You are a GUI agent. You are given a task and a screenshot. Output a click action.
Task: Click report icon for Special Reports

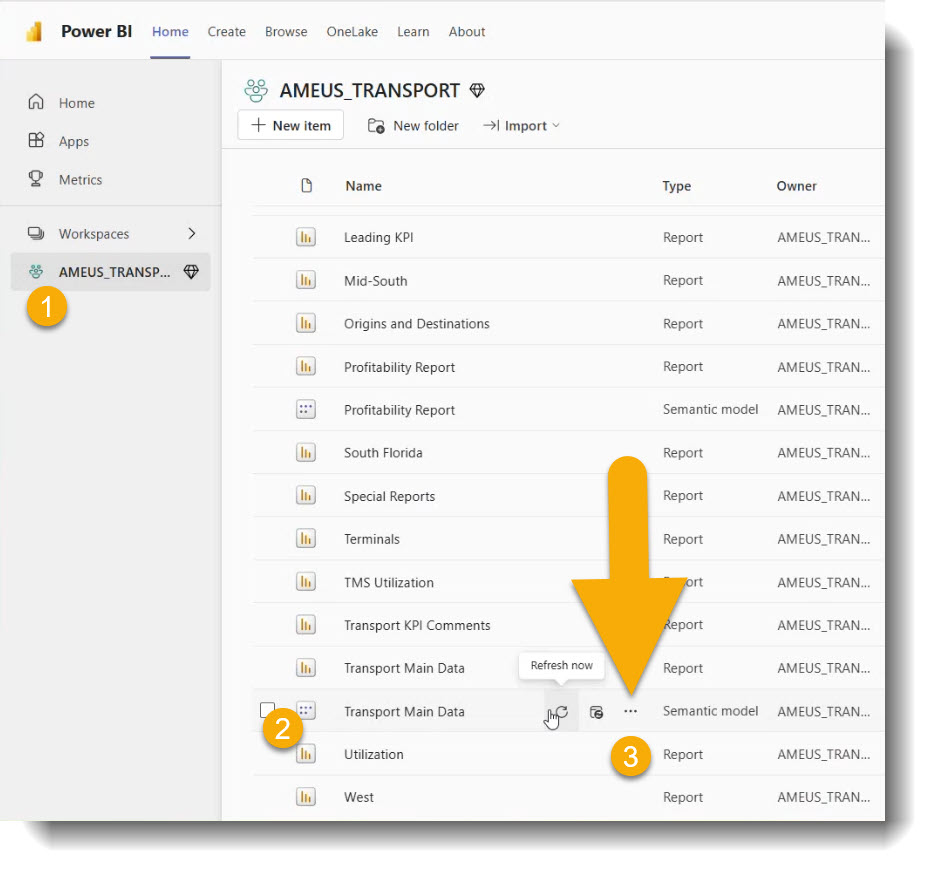[306, 495]
